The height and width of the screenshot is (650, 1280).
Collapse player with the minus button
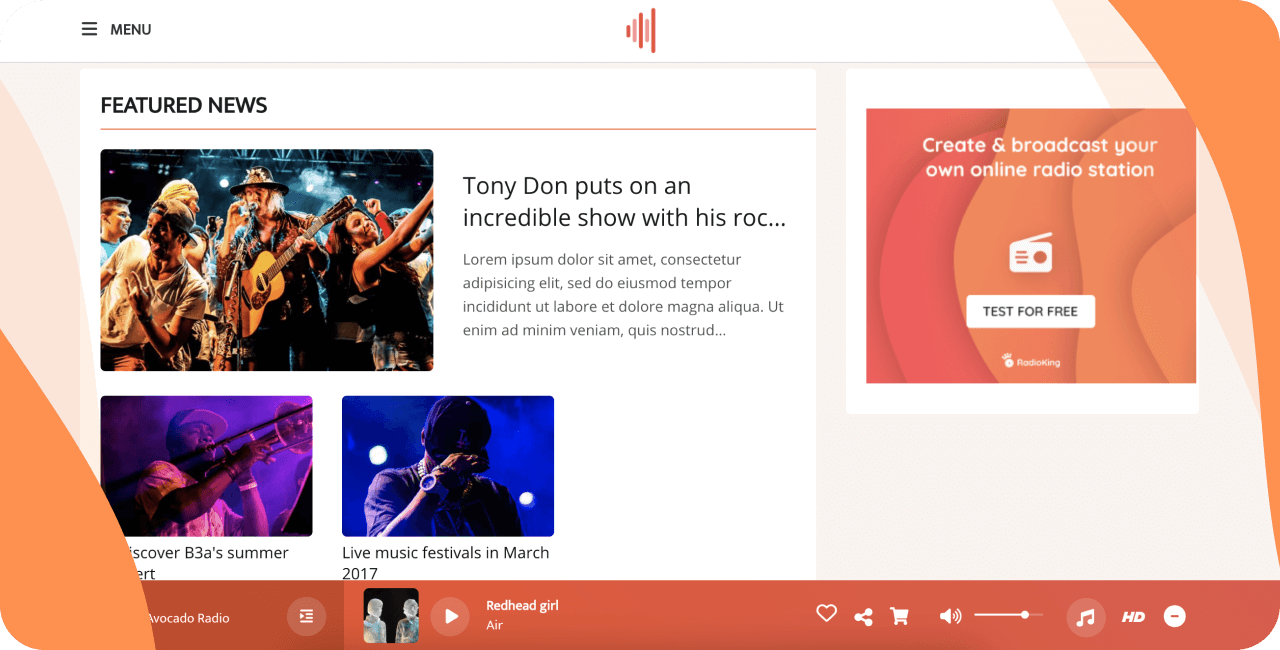coord(1175,617)
